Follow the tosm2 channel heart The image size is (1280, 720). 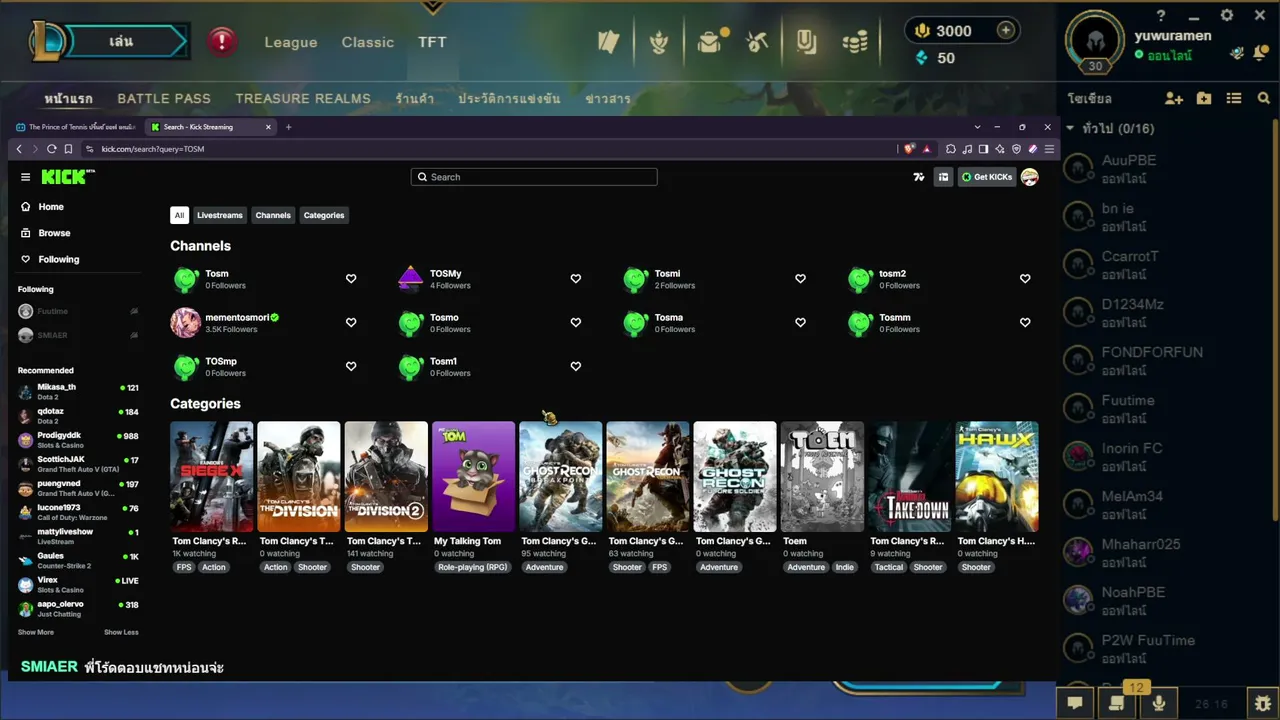point(1025,279)
